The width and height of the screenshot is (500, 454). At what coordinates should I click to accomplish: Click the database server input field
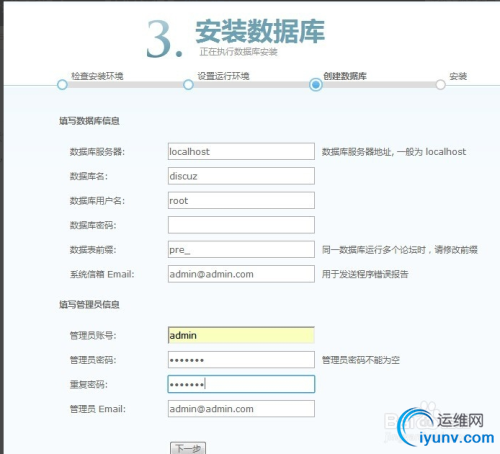point(241,151)
